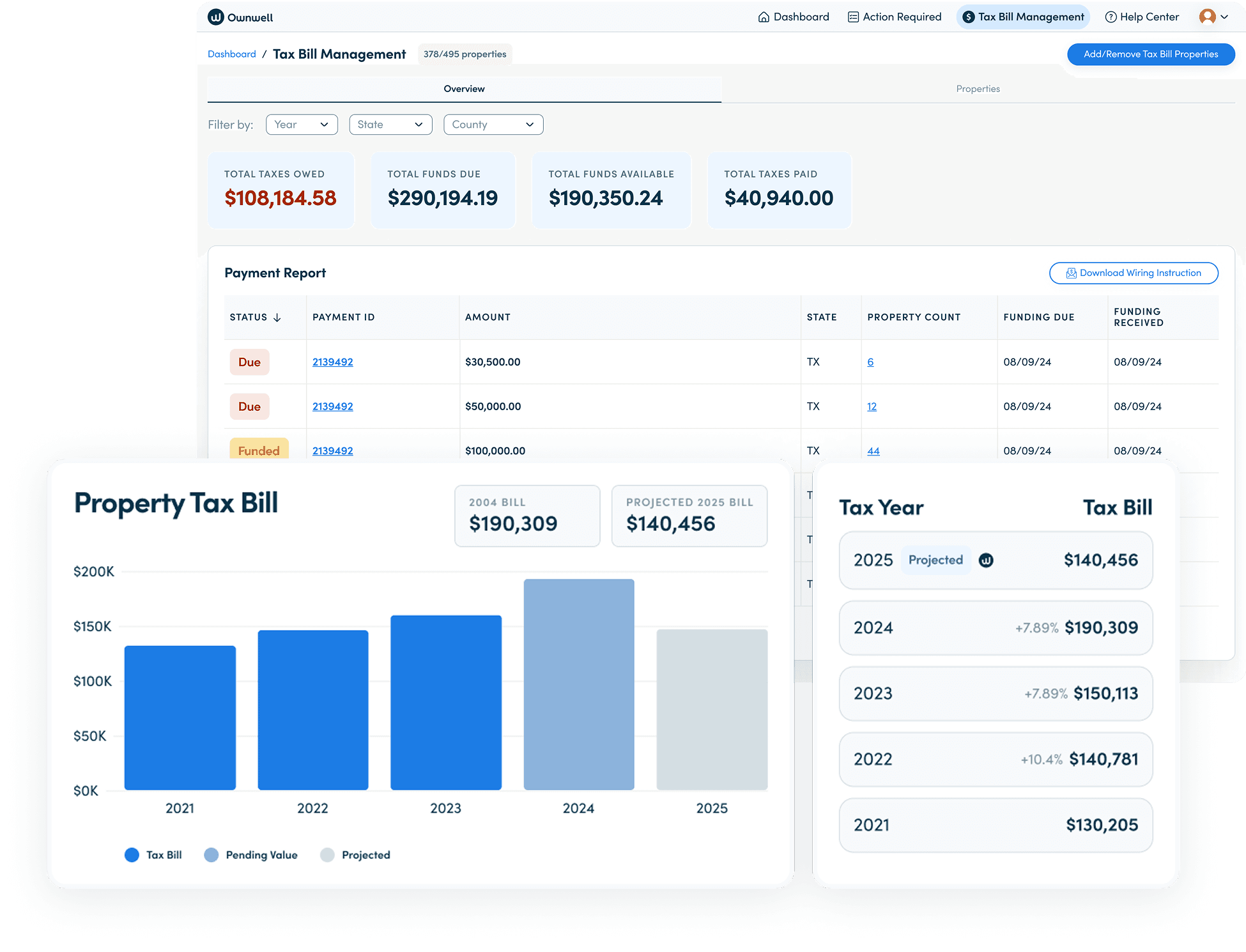Click the Pending Value legend swatch
This screenshot has height=952, width=1246.
[212, 855]
